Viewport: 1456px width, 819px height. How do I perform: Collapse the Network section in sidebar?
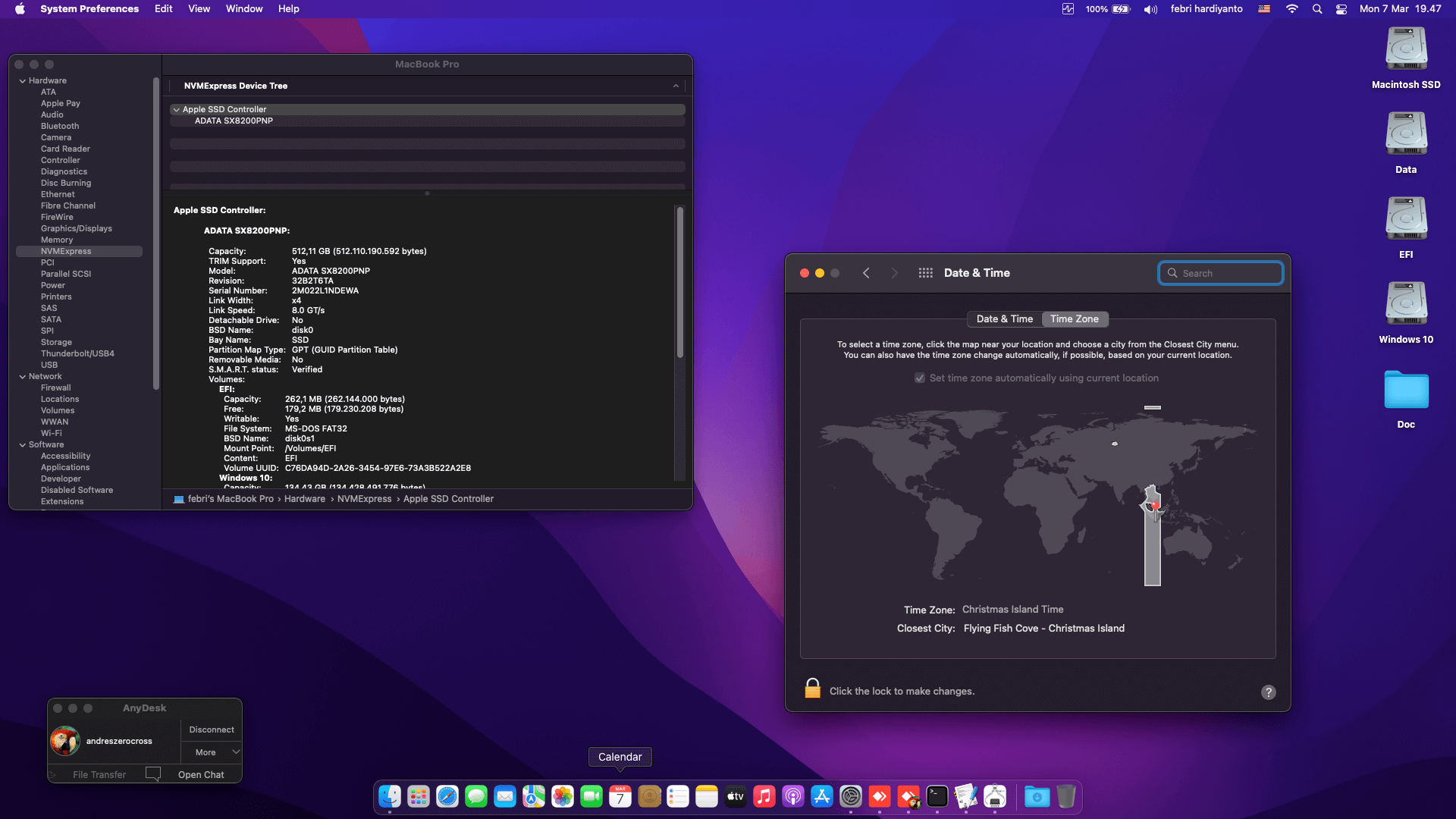click(23, 377)
